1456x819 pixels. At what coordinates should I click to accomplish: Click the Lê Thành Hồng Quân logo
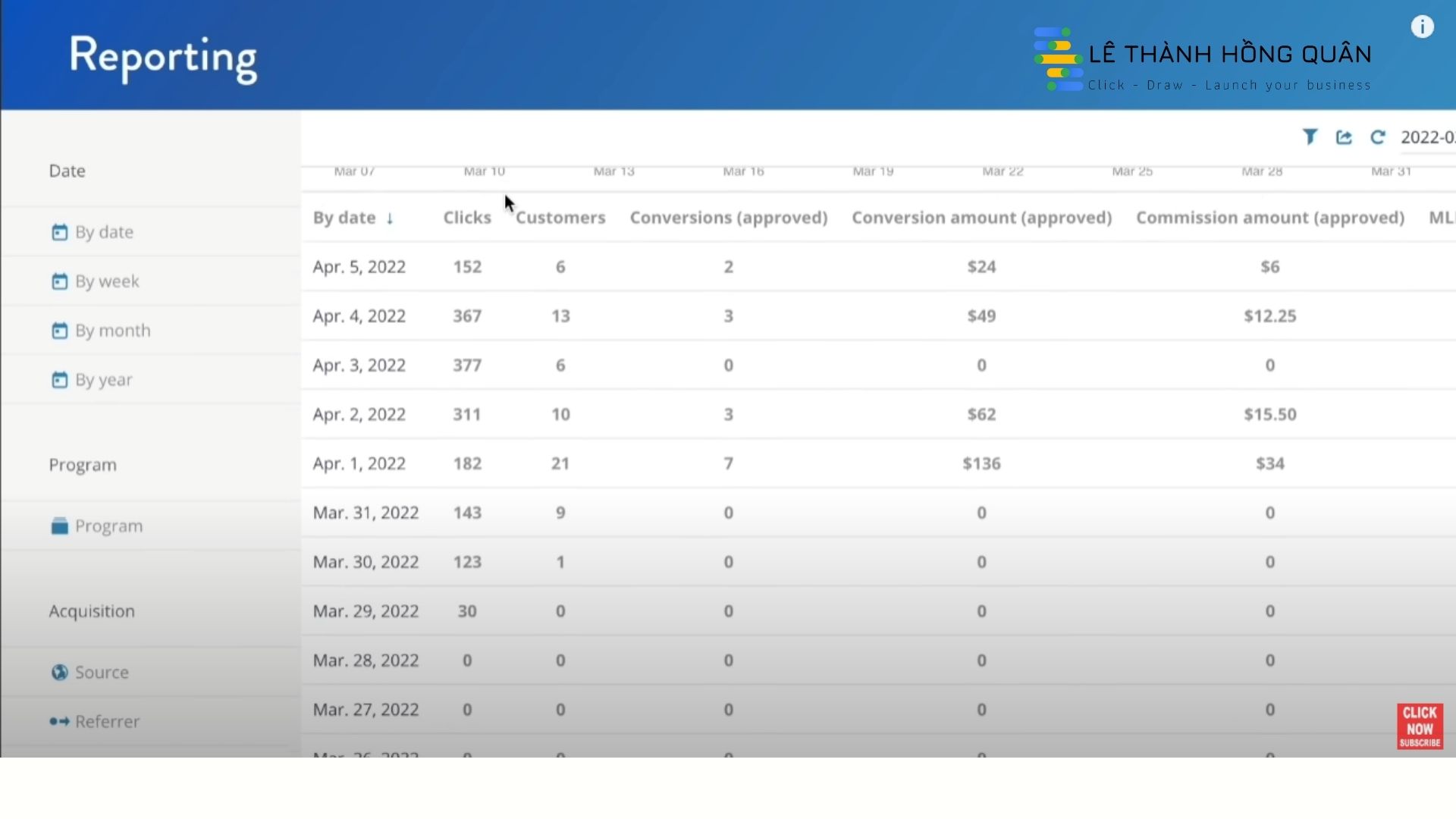pos(1203,59)
